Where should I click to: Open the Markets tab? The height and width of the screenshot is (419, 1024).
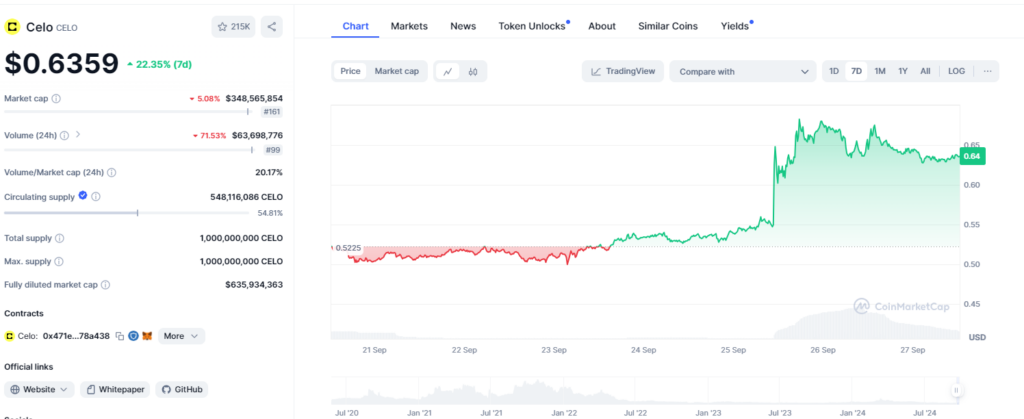tap(409, 26)
